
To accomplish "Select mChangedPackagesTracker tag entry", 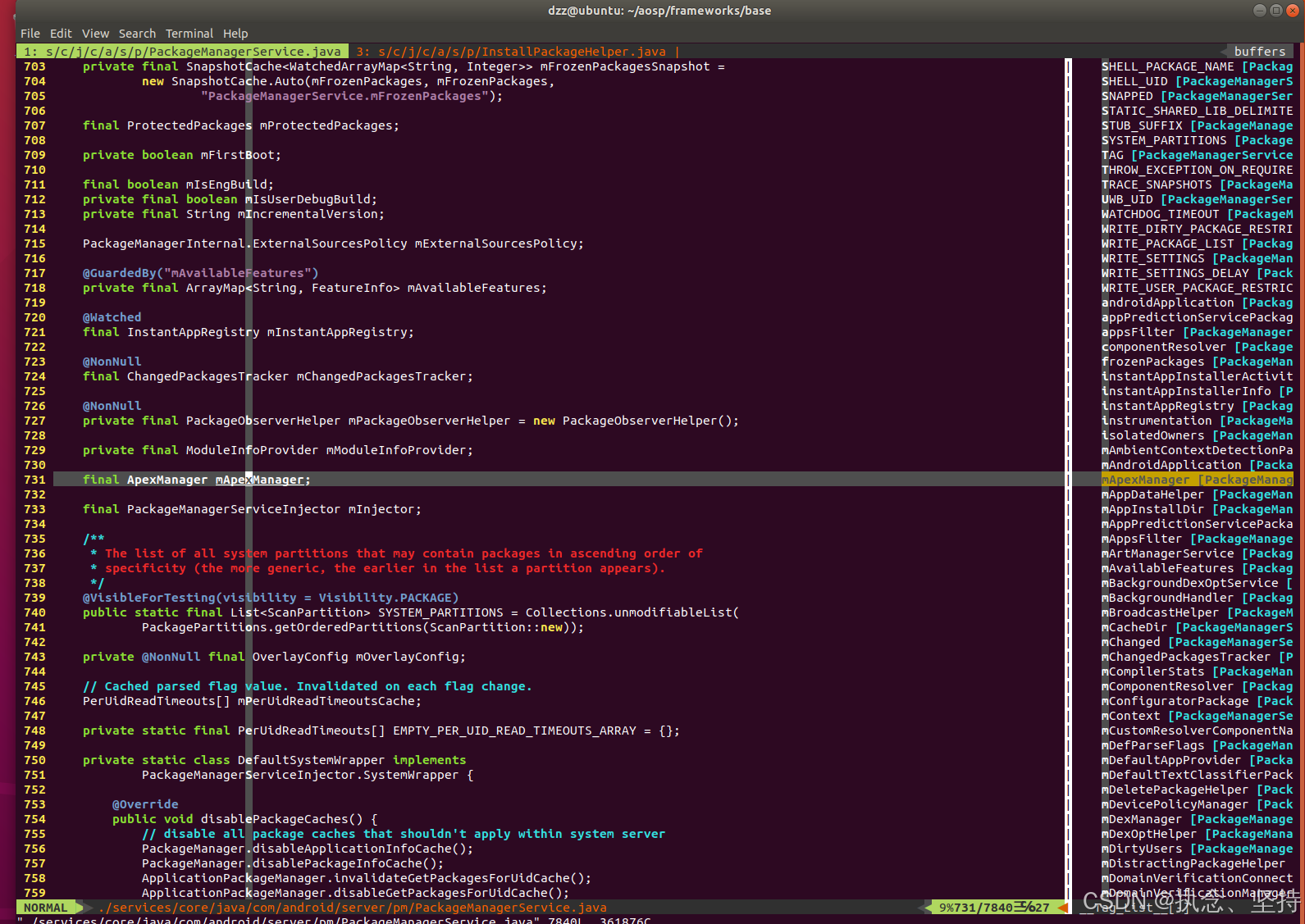I will click(1197, 657).
